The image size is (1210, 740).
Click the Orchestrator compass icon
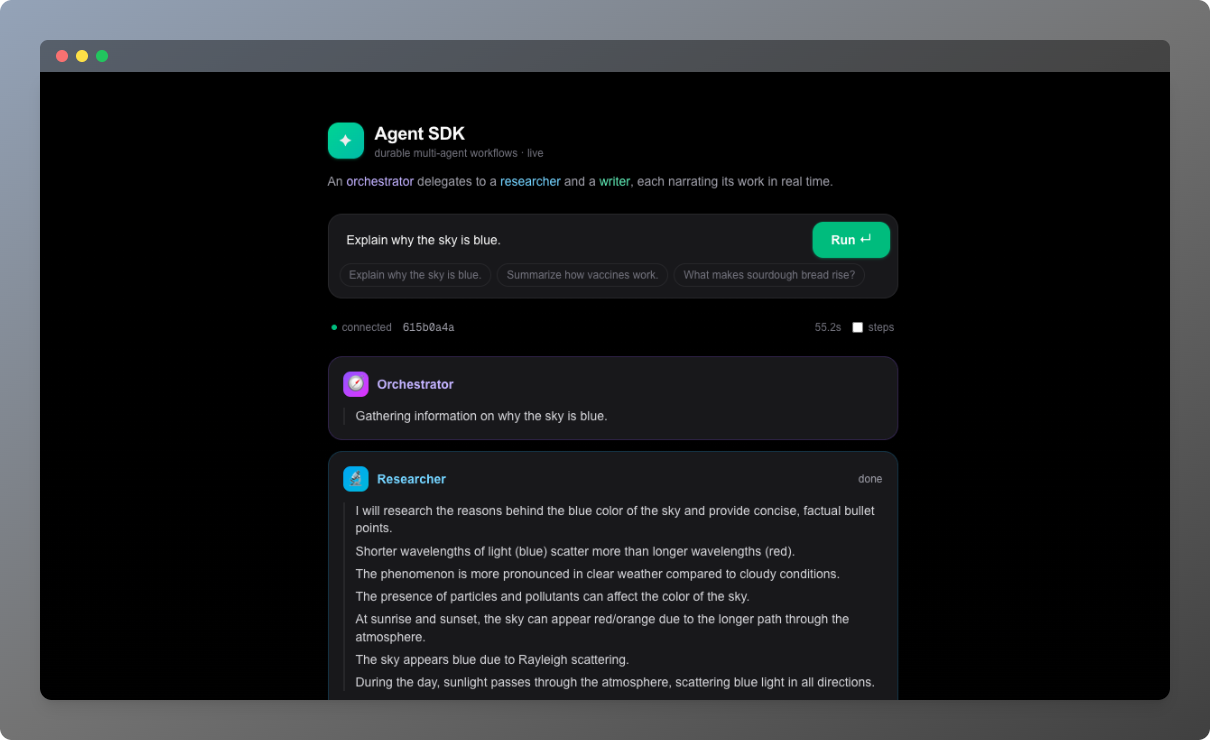356,384
